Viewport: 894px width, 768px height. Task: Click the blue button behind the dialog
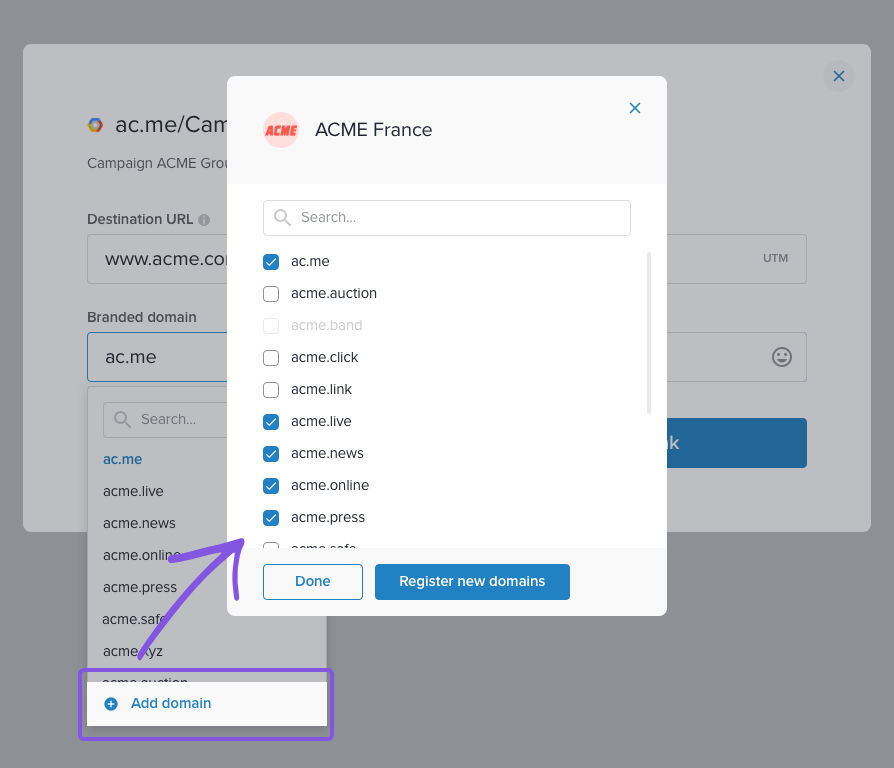737,443
